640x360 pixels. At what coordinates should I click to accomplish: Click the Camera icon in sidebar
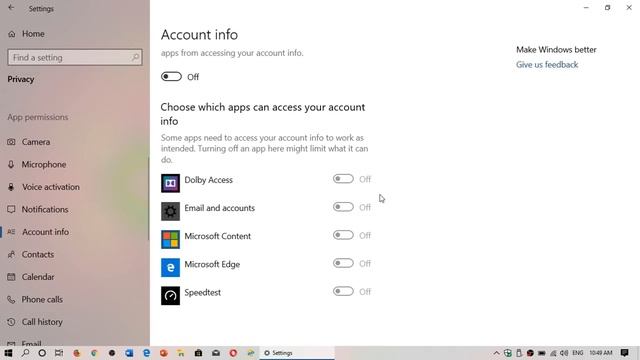click(x=11, y=142)
